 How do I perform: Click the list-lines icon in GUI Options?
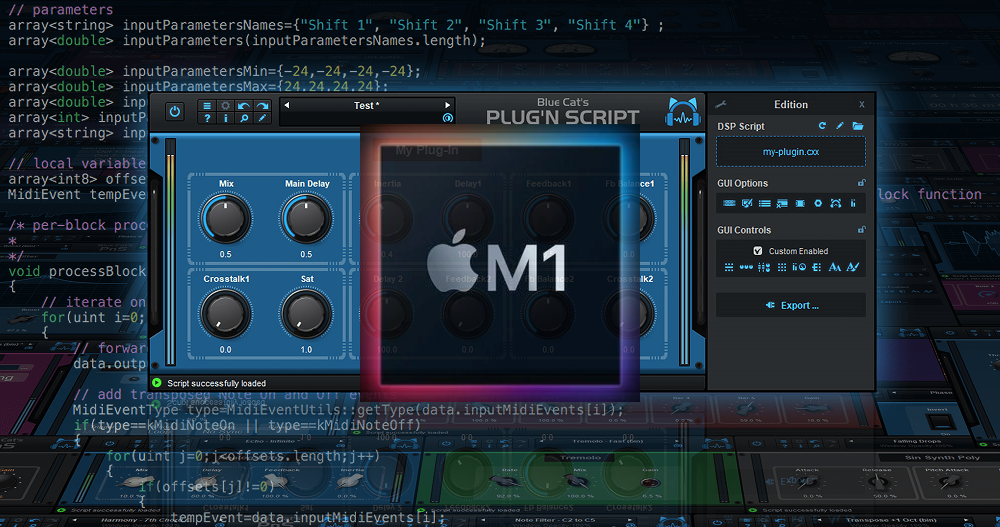tap(765, 204)
